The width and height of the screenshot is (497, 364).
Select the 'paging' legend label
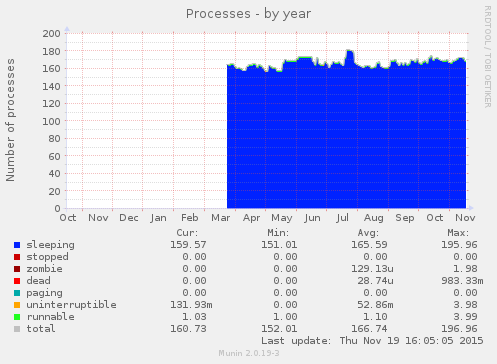coord(44,293)
